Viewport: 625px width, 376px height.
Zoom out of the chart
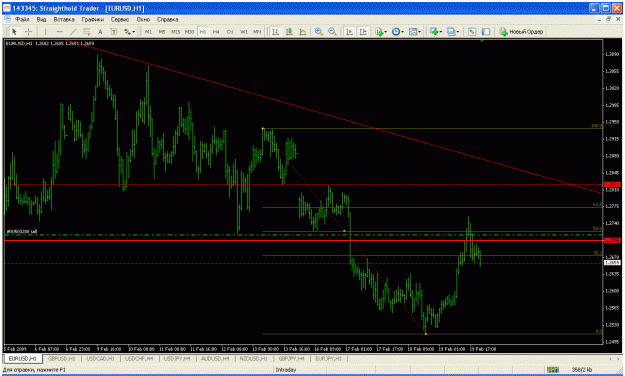332,32
